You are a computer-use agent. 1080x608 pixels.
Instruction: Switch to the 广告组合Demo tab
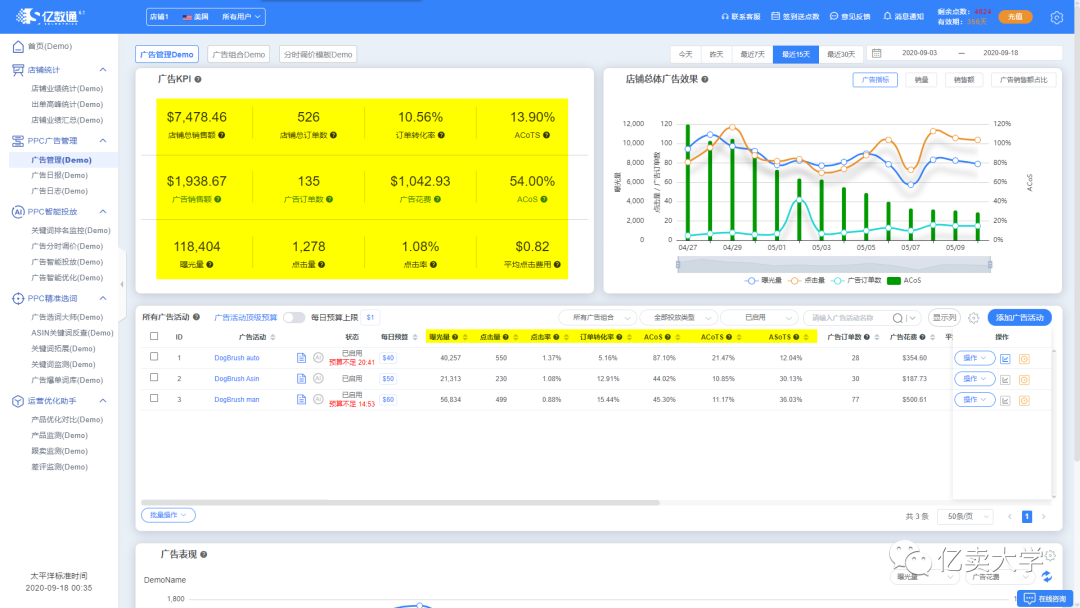(239, 54)
